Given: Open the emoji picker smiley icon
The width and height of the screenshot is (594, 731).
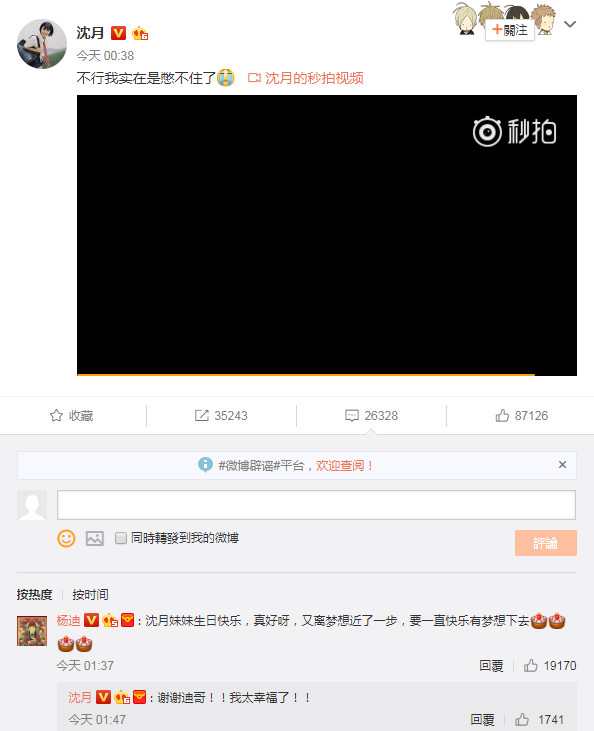Looking at the screenshot, I should (x=66, y=538).
